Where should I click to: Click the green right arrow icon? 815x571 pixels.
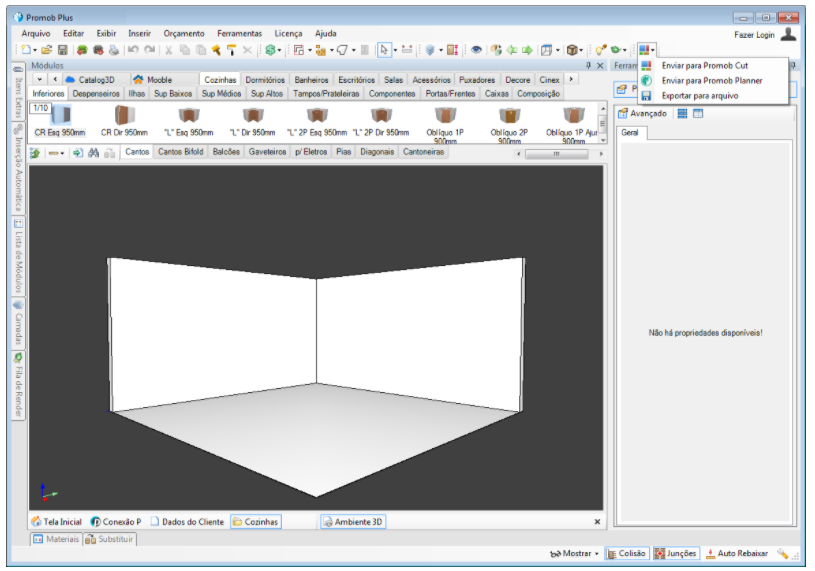pyautogui.click(x=528, y=50)
